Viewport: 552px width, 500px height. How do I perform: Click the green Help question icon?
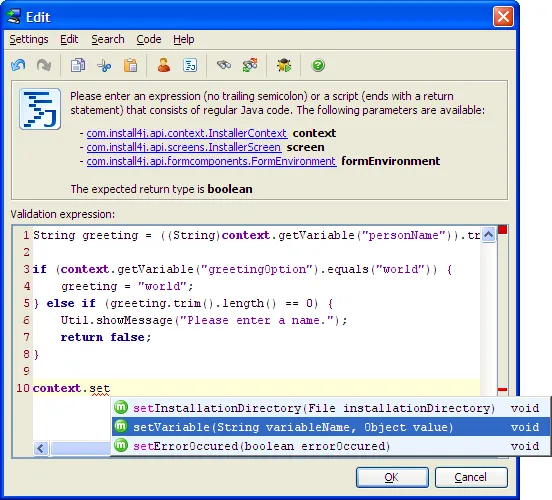coord(318,65)
